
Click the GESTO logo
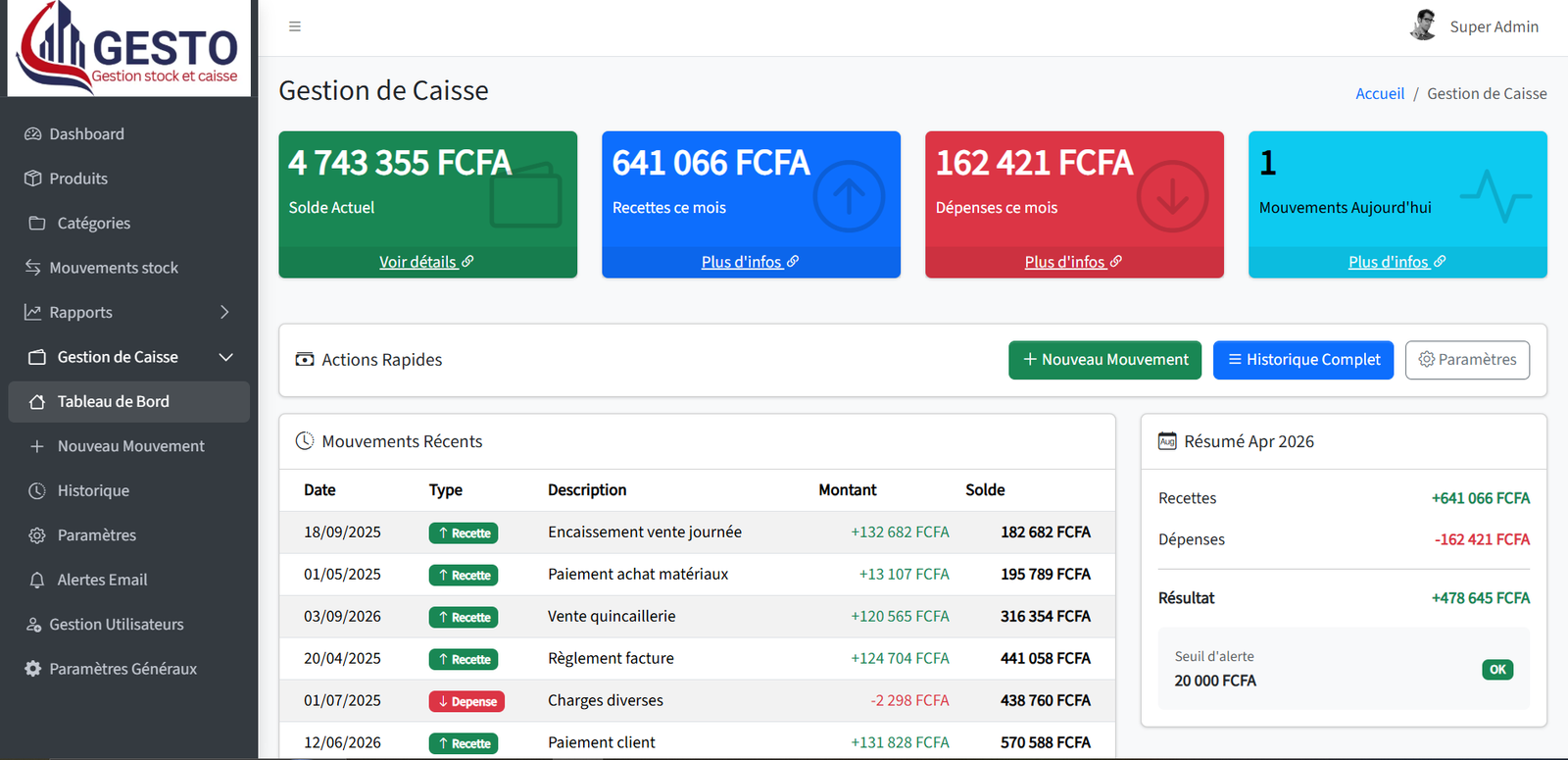tap(129, 48)
